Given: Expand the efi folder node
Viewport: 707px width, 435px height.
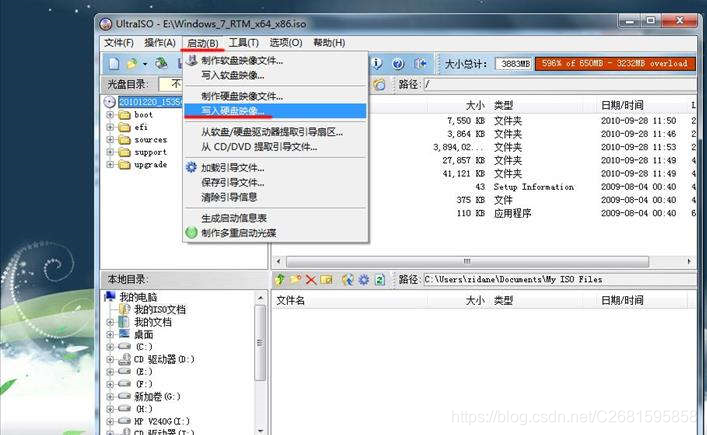Looking at the screenshot, I should [x=110, y=127].
